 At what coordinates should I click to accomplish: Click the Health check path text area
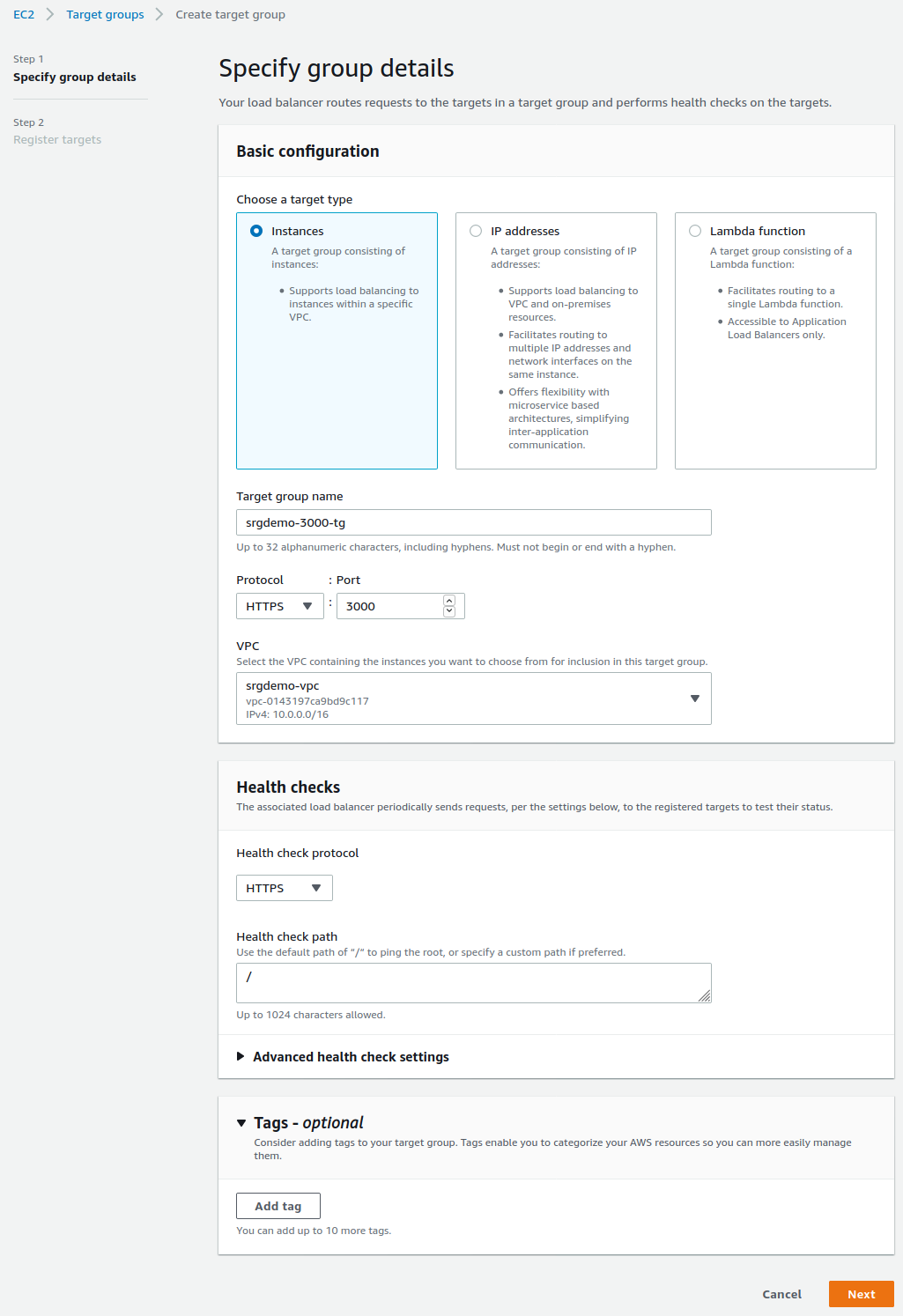[473, 982]
